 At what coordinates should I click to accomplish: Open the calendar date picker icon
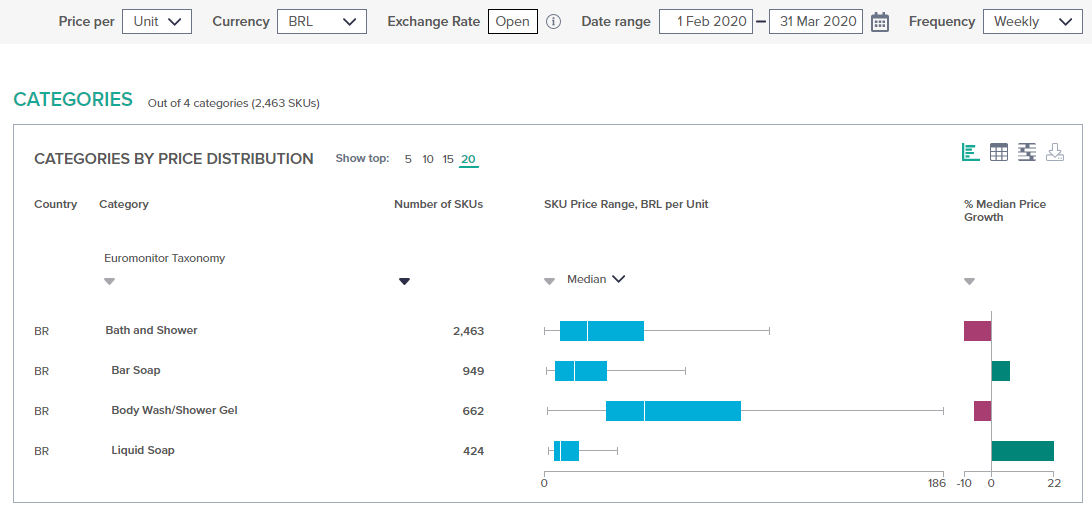(x=880, y=22)
